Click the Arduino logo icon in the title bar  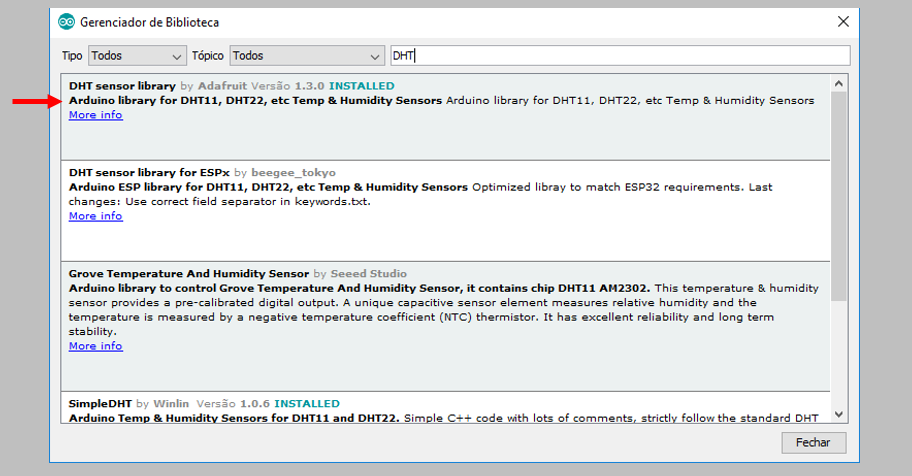coord(66,22)
